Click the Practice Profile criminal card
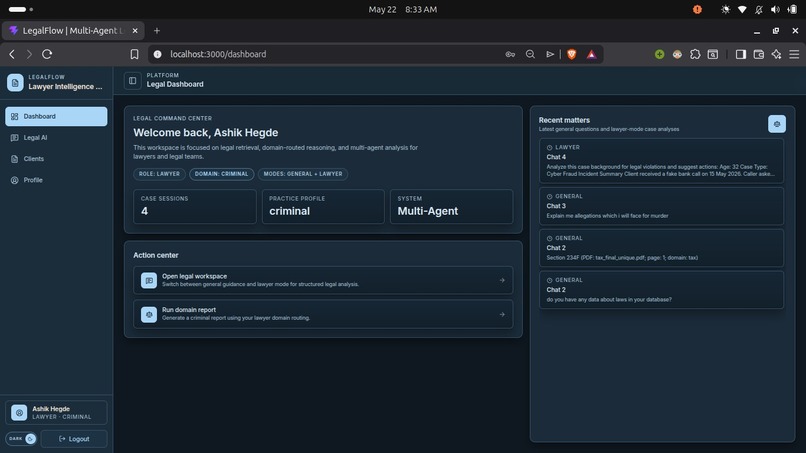Viewport: 806px width, 453px height. click(323, 206)
